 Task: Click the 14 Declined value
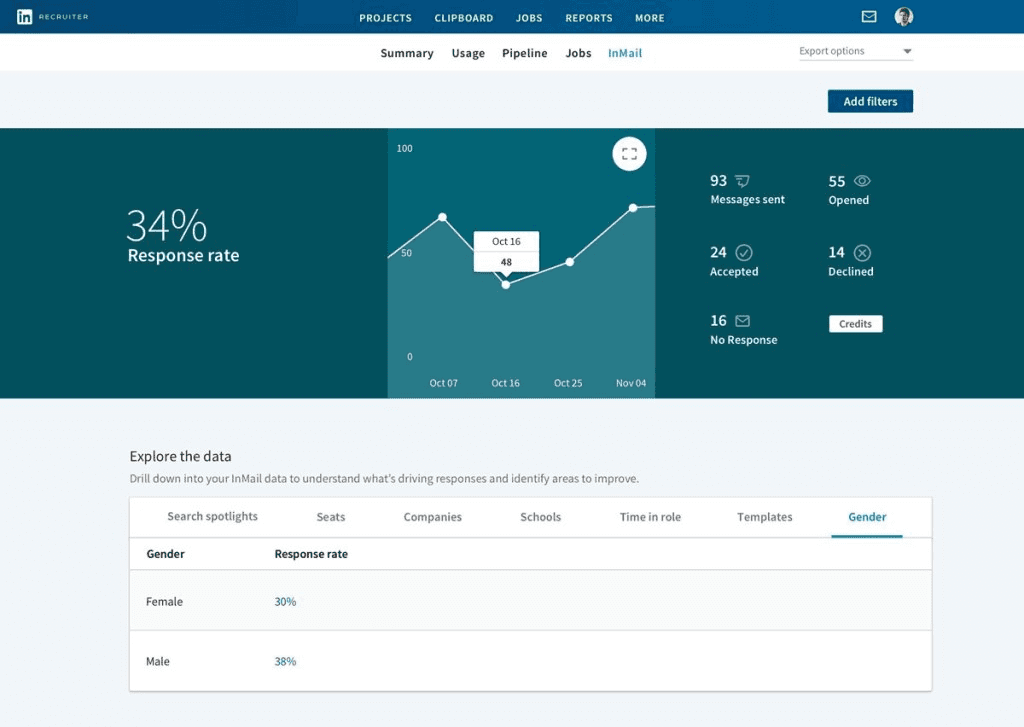837,252
